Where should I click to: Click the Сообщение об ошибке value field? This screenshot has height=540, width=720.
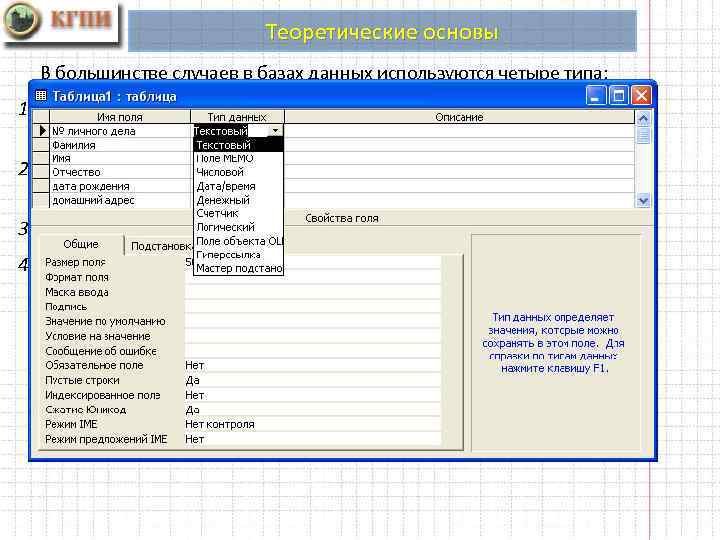click(312, 351)
